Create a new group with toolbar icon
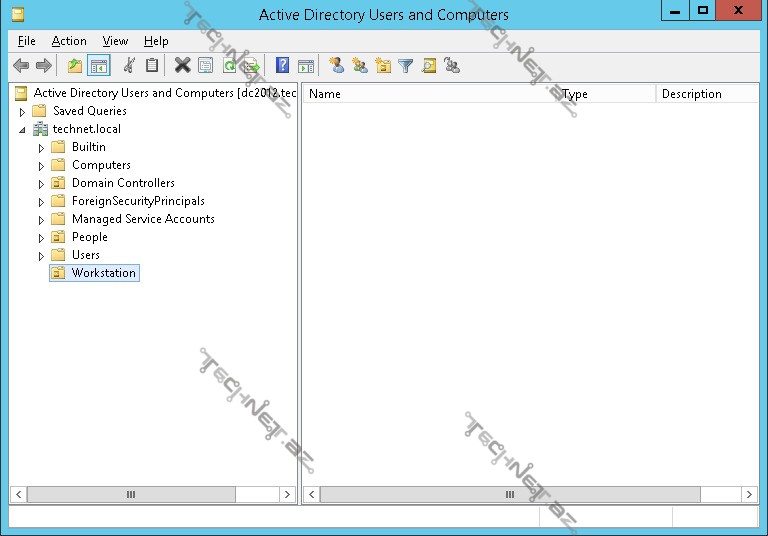This screenshot has width=768, height=536. 360,66
